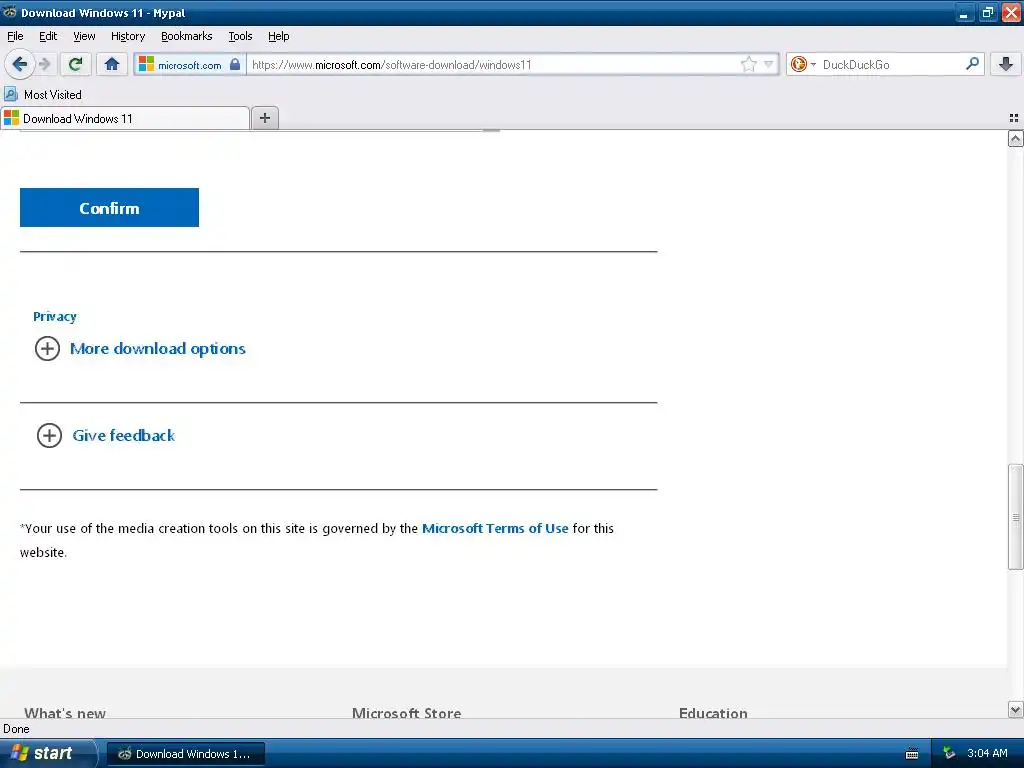Viewport: 1024px width, 768px height.
Task: Open the Privacy link
Action: pos(55,317)
